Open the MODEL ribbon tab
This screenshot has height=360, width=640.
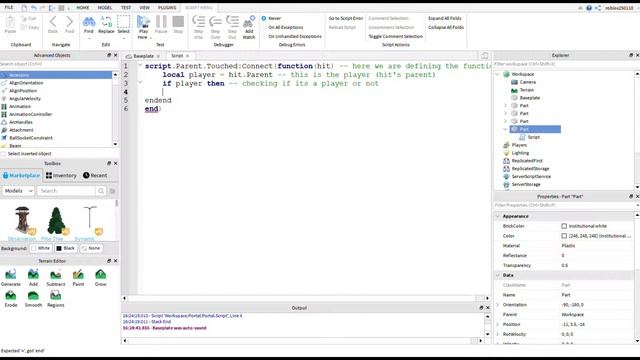(x=104, y=8)
